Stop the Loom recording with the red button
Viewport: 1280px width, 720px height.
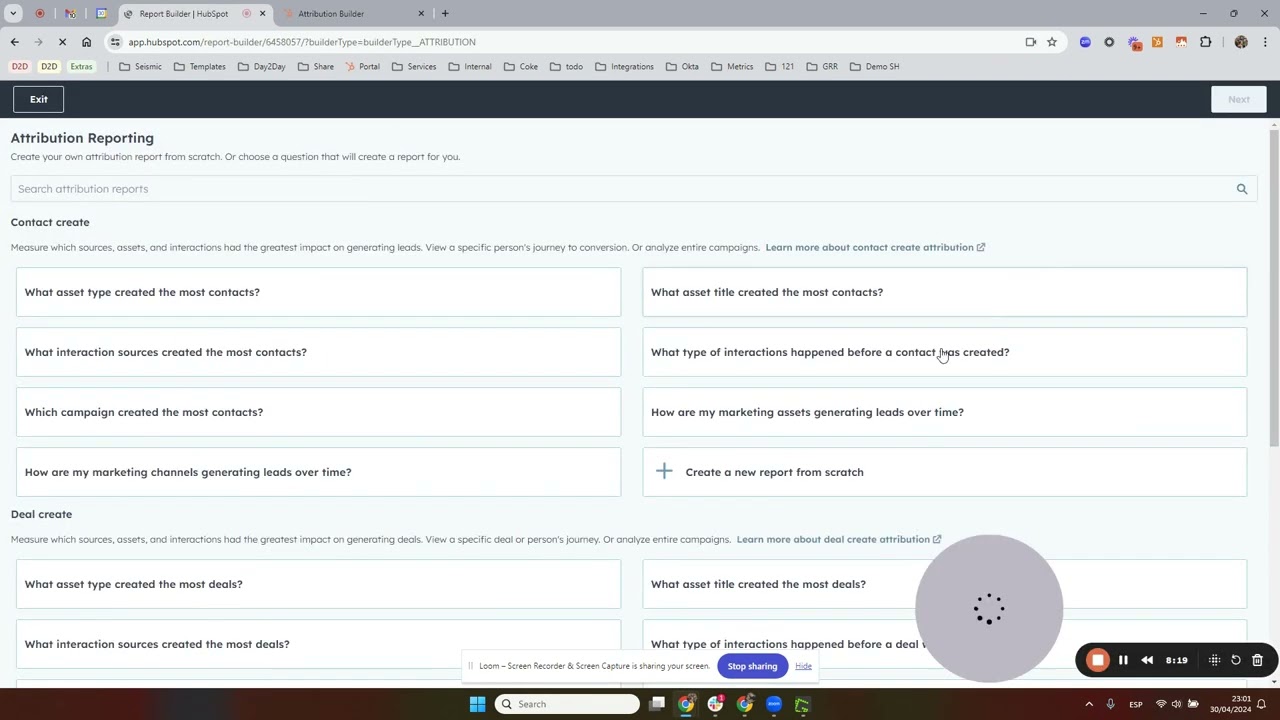click(x=1098, y=660)
